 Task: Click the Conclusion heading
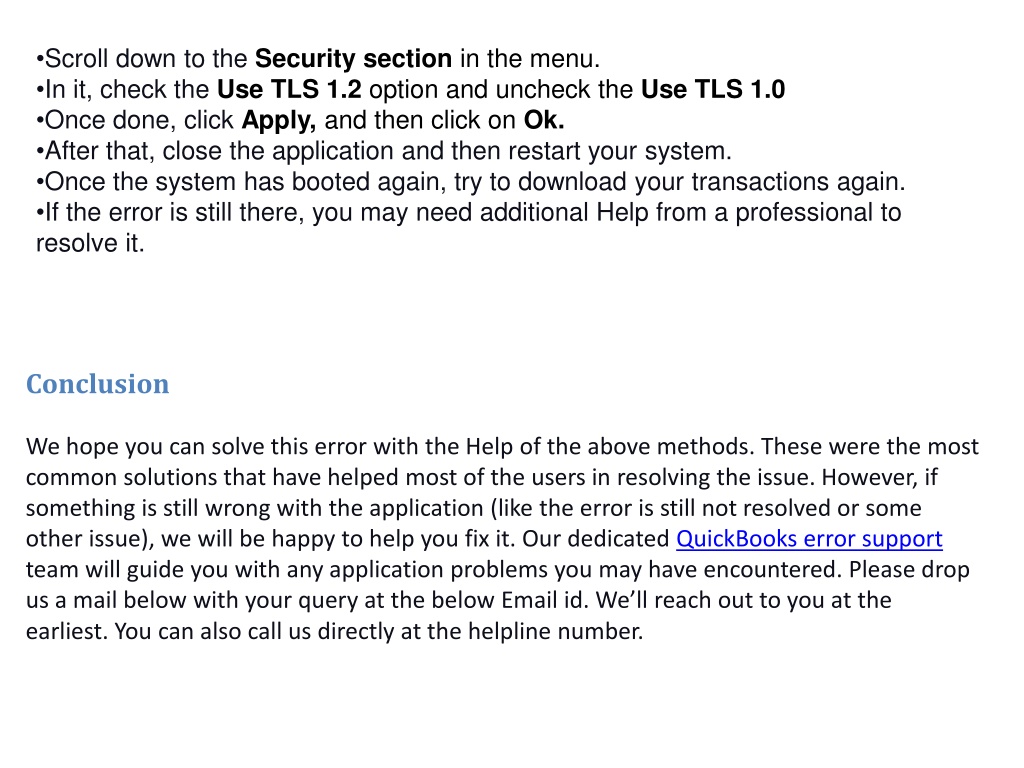pos(97,384)
